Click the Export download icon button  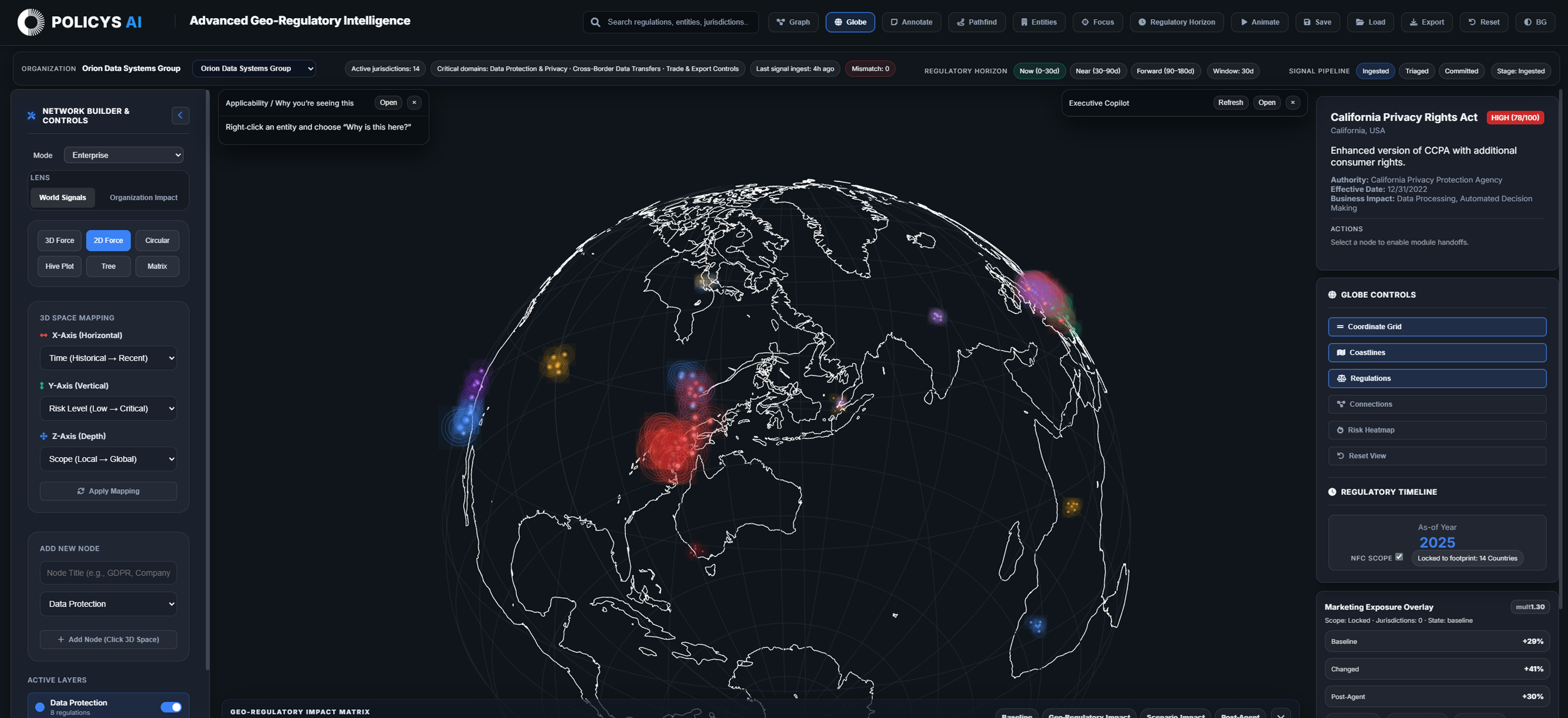[1426, 22]
